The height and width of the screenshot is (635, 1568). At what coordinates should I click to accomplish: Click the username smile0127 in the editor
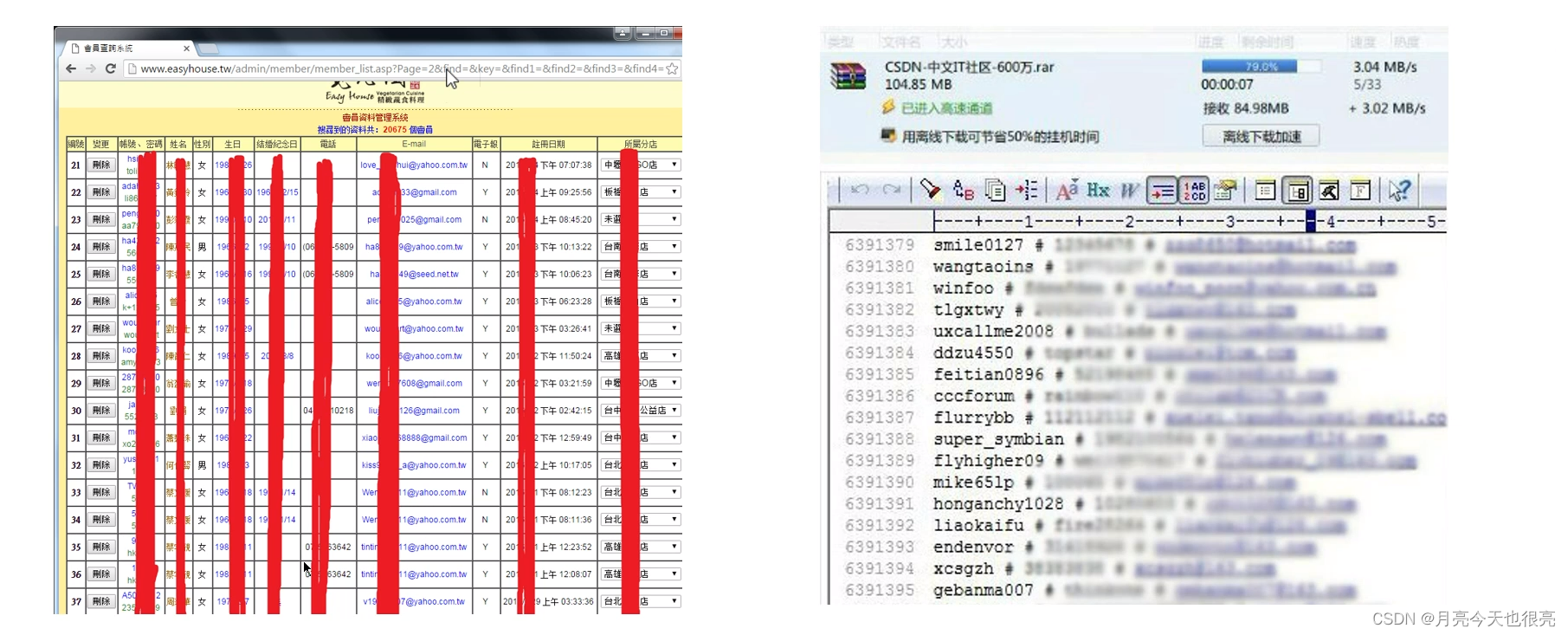[x=978, y=245]
